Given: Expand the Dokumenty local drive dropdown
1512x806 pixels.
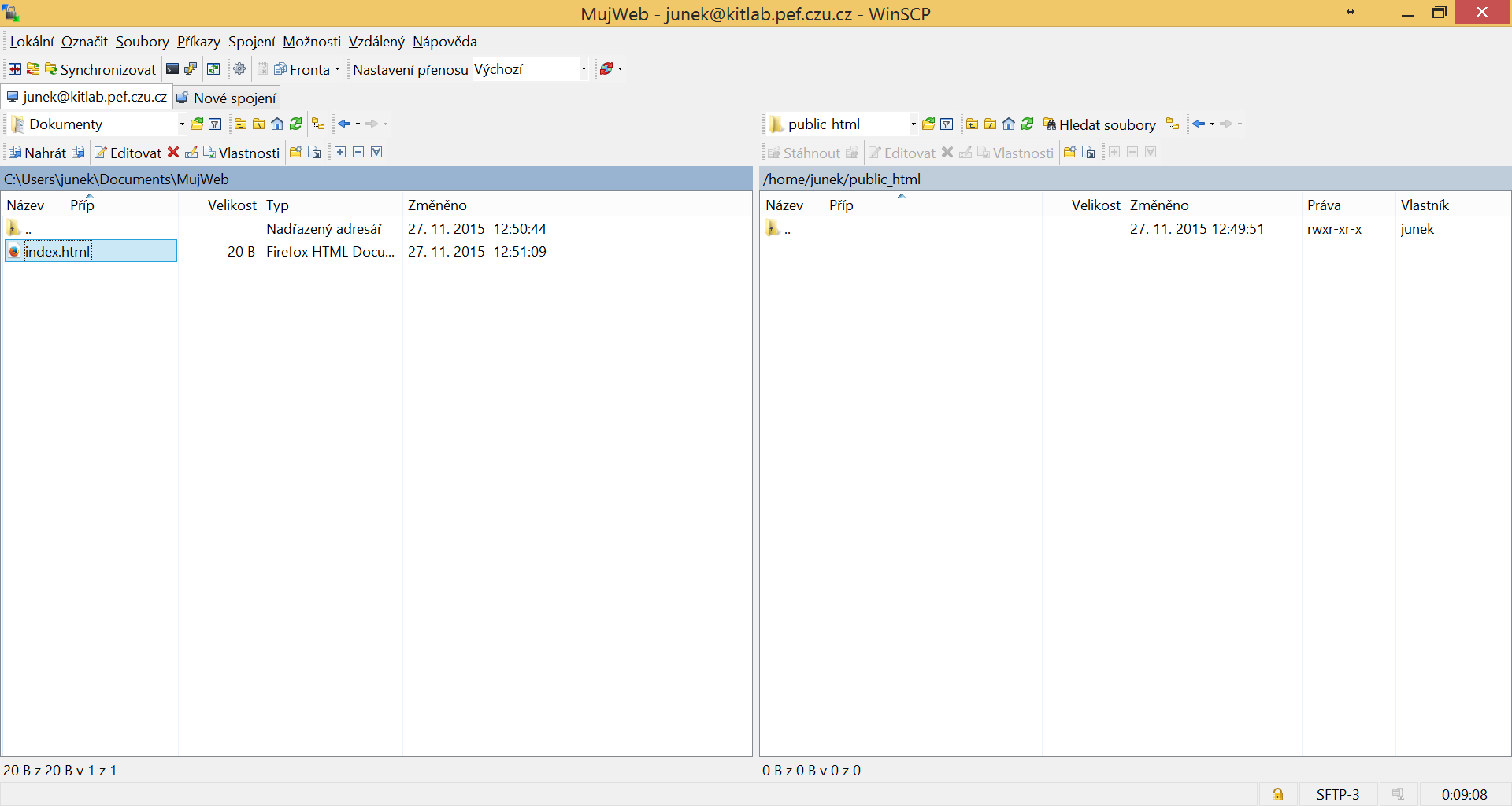Looking at the screenshot, I should pyautogui.click(x=182, y=124).
